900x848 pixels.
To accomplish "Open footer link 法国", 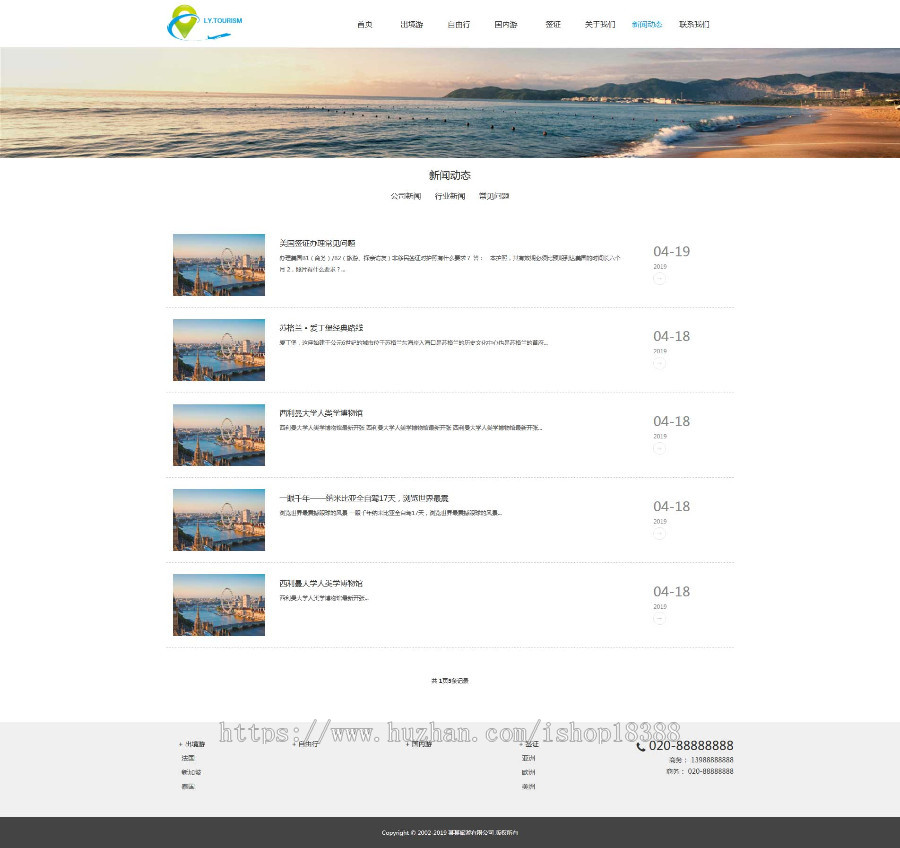I will click(x=188, y=758).
